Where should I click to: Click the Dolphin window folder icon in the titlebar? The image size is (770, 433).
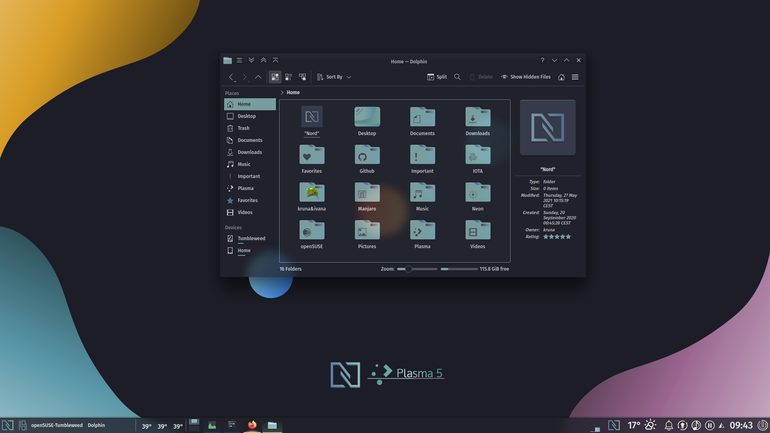(227, 60)
